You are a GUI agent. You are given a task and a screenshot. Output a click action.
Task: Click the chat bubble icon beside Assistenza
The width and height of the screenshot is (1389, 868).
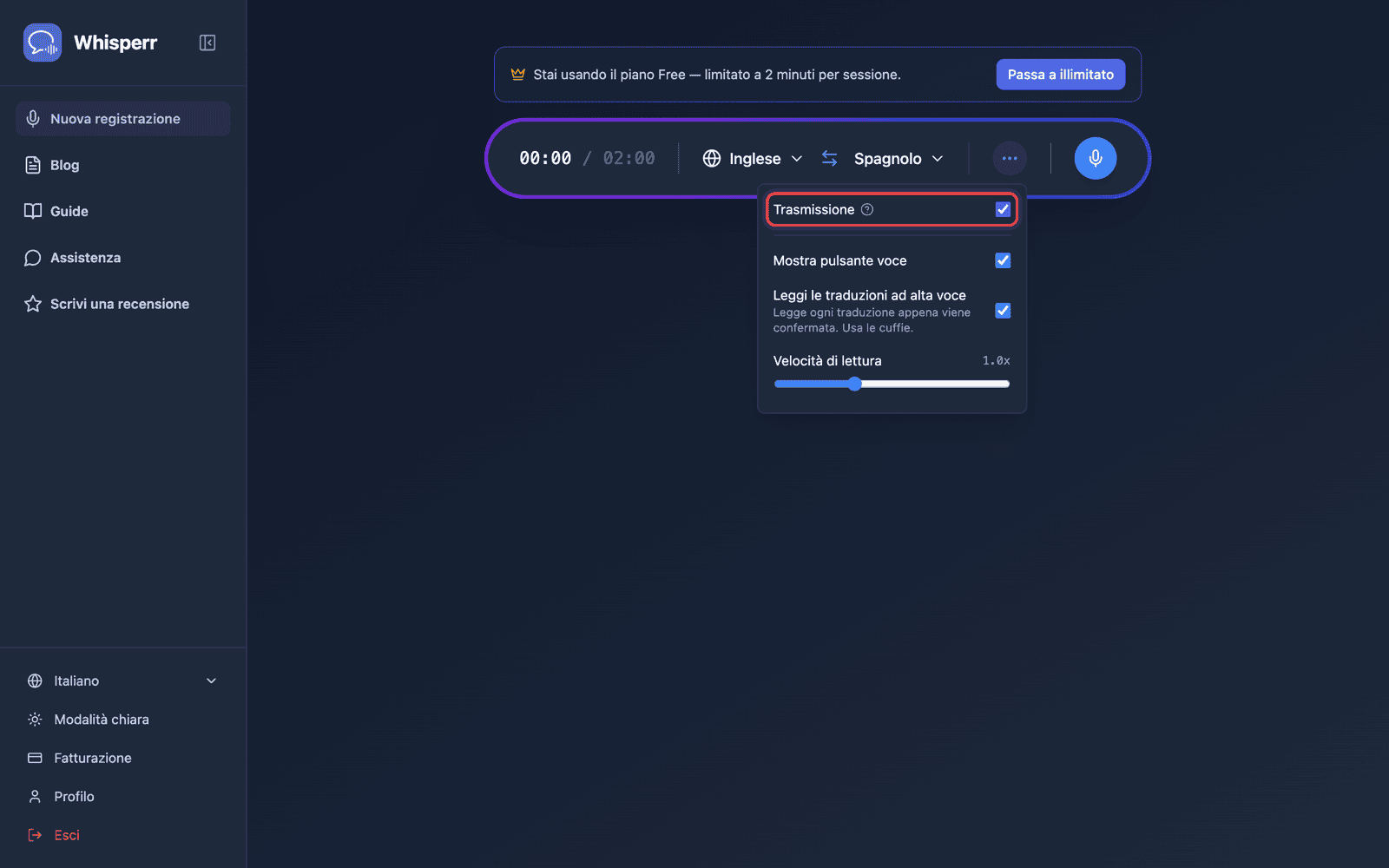click(33, 258)
